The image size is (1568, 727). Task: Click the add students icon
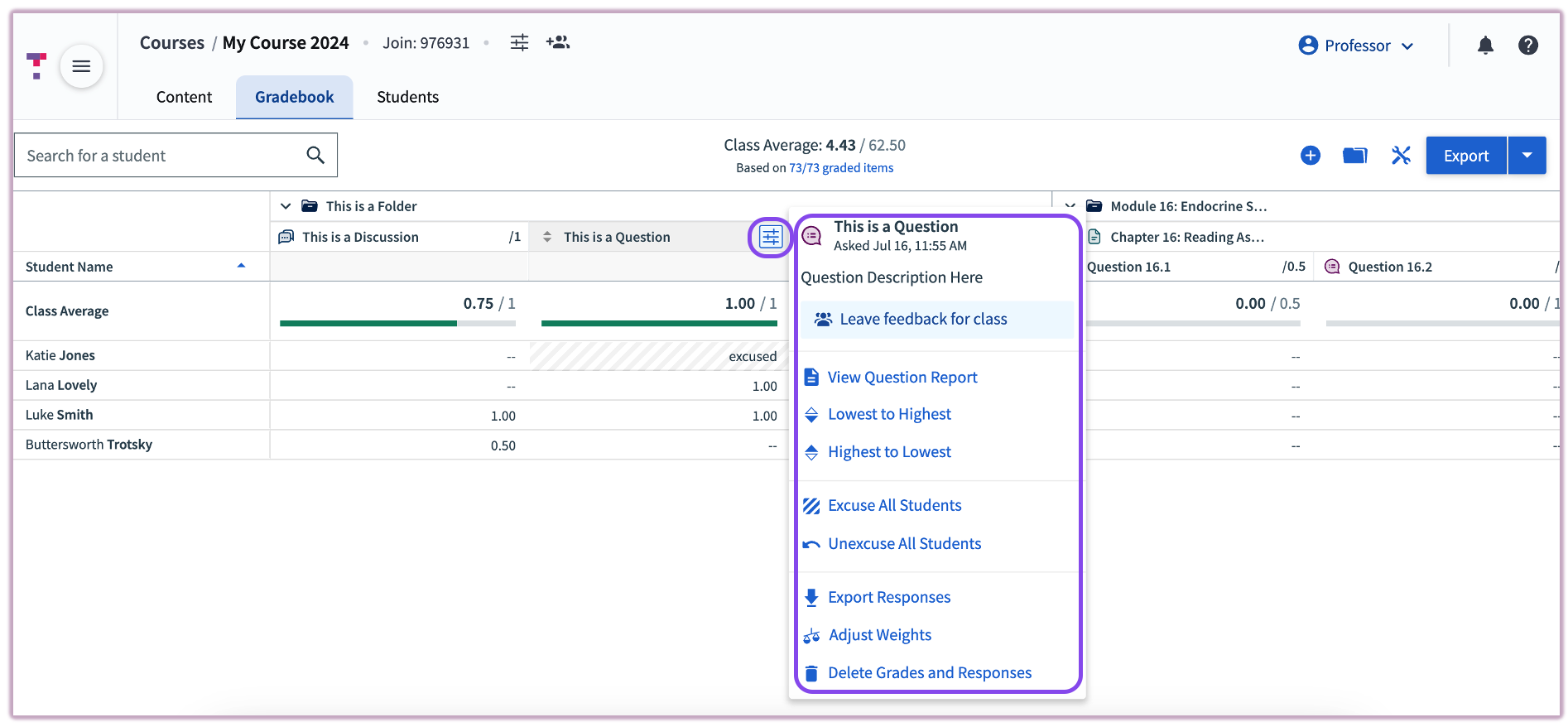(x=558, y=42)
